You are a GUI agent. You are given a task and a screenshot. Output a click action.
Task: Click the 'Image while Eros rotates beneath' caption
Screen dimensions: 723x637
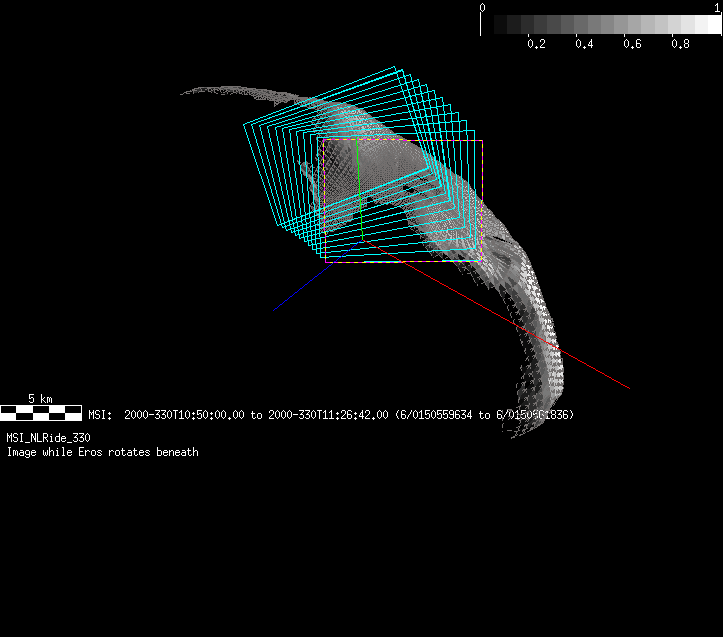tap(102, 452)
